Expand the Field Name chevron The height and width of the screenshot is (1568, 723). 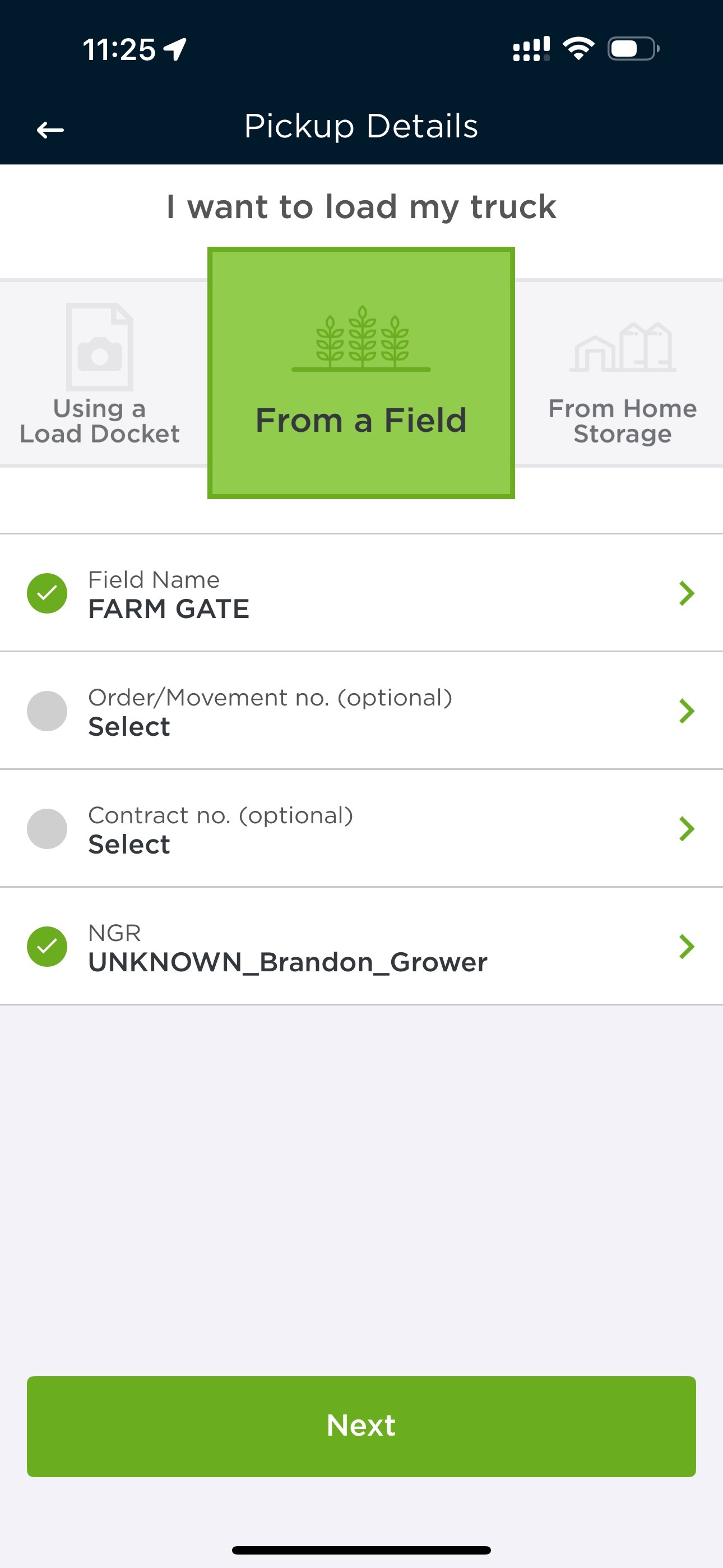click(687, 593)
